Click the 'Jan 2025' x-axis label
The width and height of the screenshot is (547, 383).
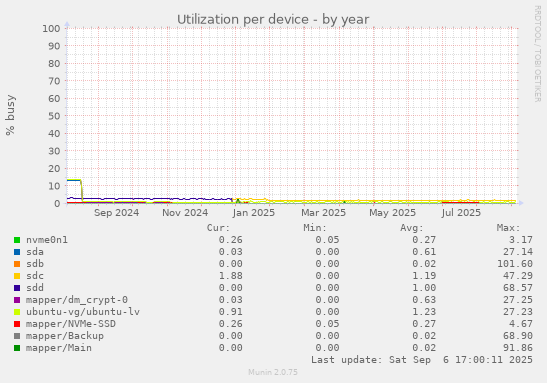coord(254,213)
